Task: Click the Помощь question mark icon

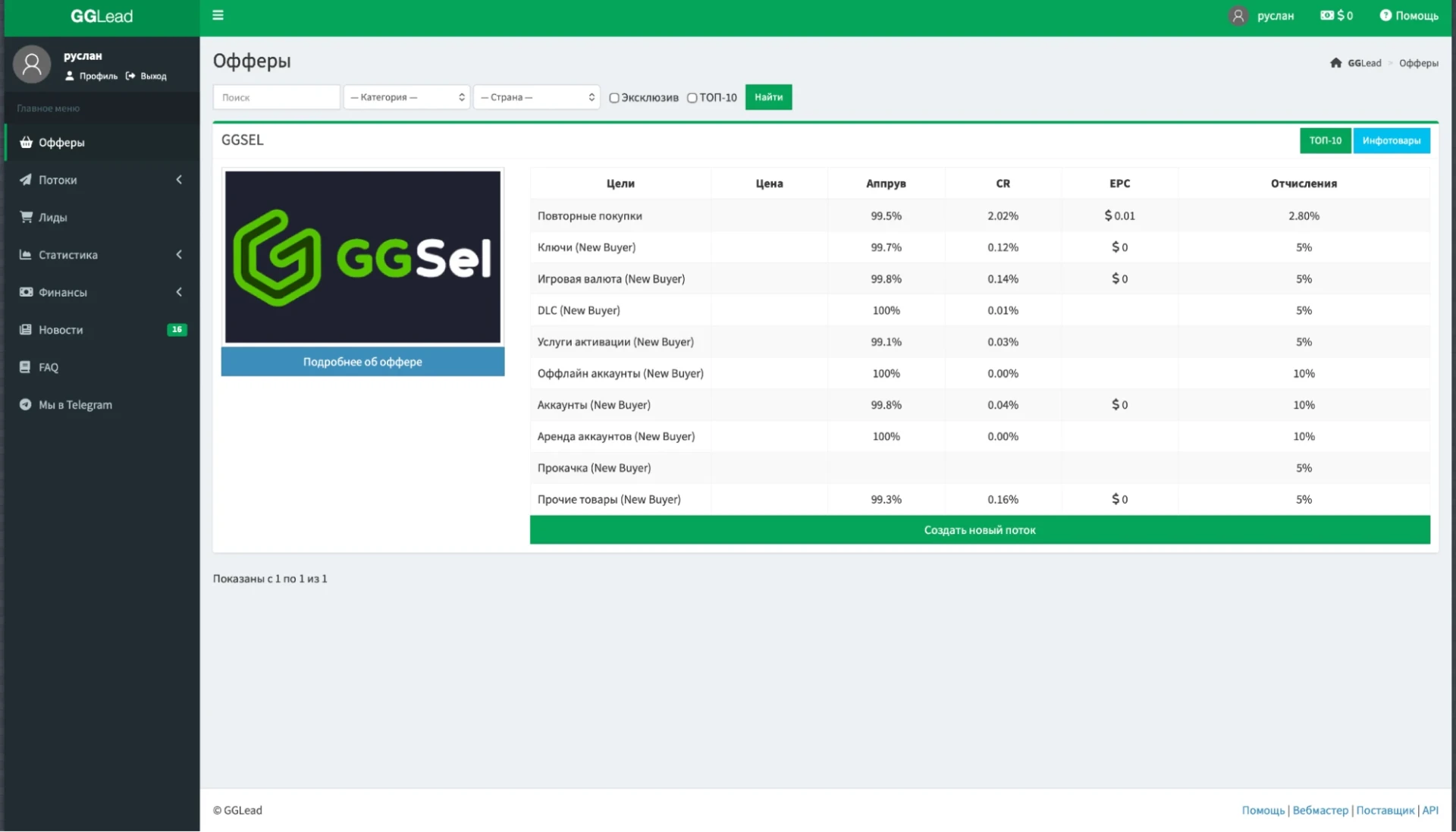Action: click(1385, 15)
